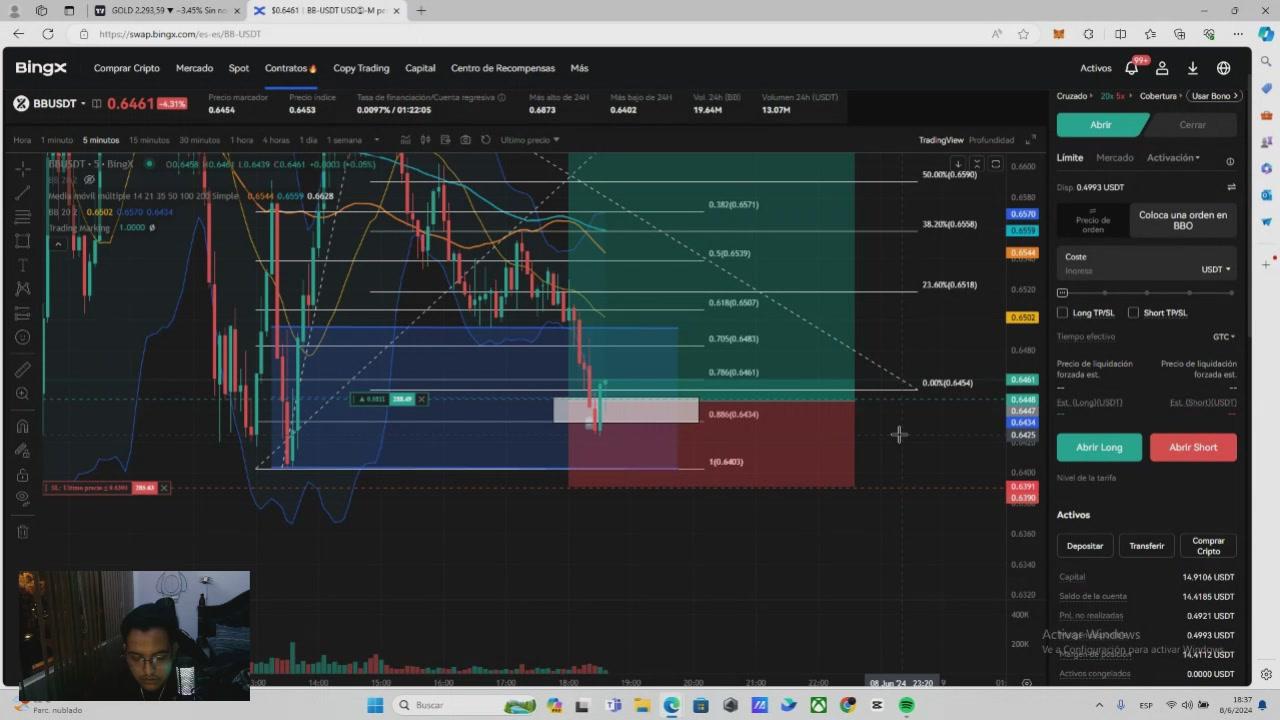Open the user account profile icon
The image size is (1280, 720).
(x=1162, y=68)
